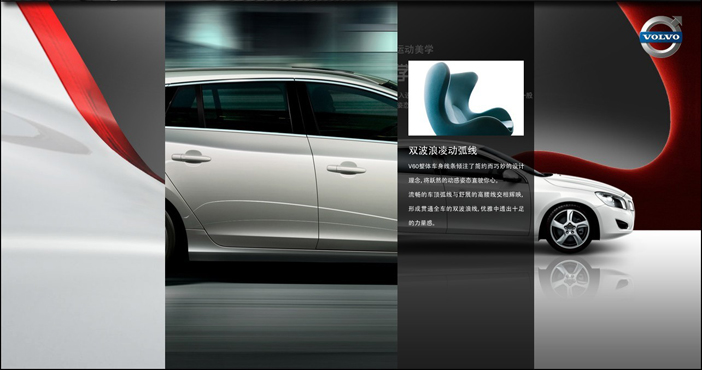The height and width of the screenshot is (370, 702).
Task: Click the white car's front alloy wheel
Action: coord(569,229)
